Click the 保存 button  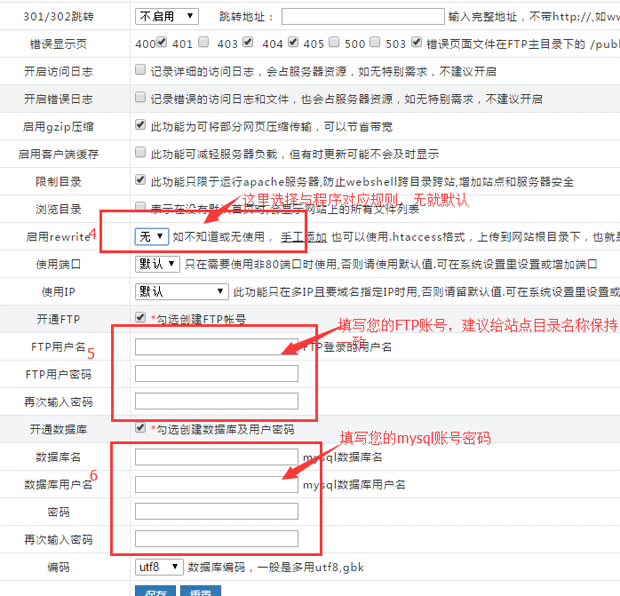[155, 591]
